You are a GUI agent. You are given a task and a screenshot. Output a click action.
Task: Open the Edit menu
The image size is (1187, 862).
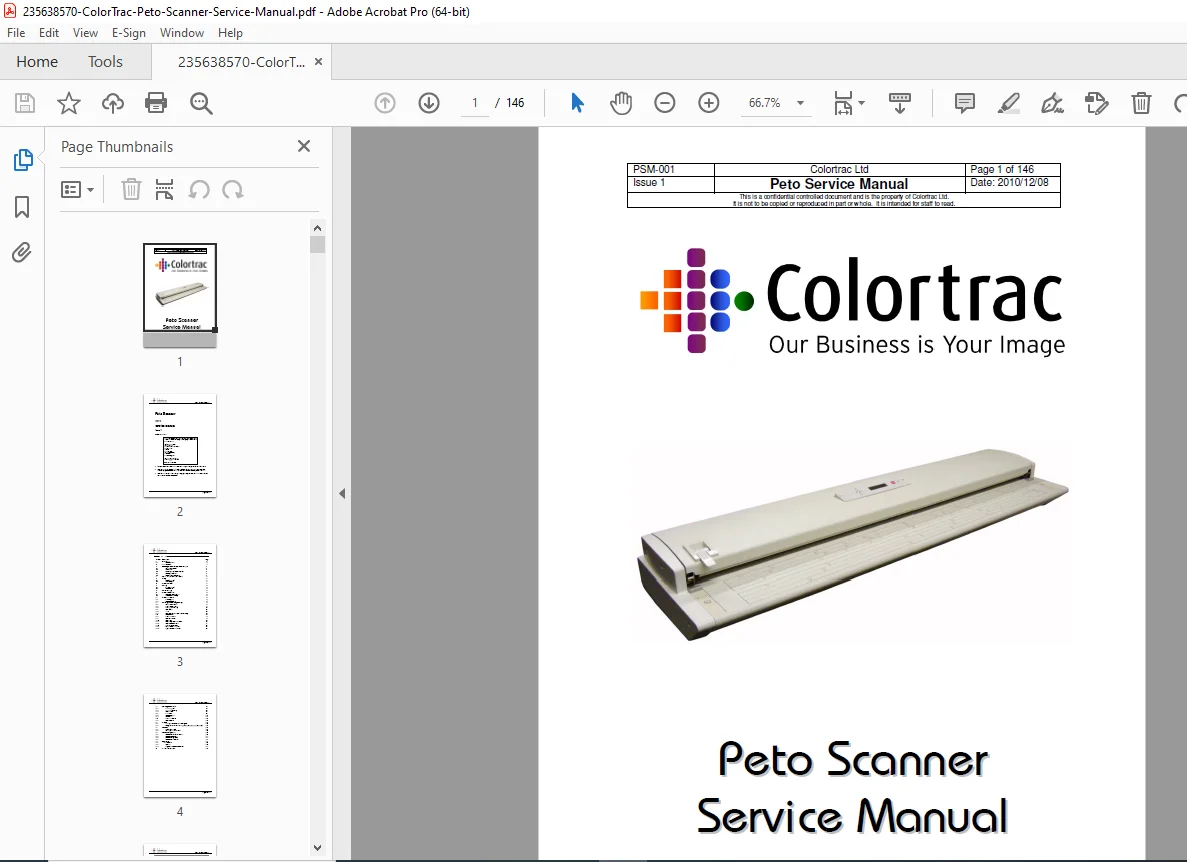(x=49, y=33)
